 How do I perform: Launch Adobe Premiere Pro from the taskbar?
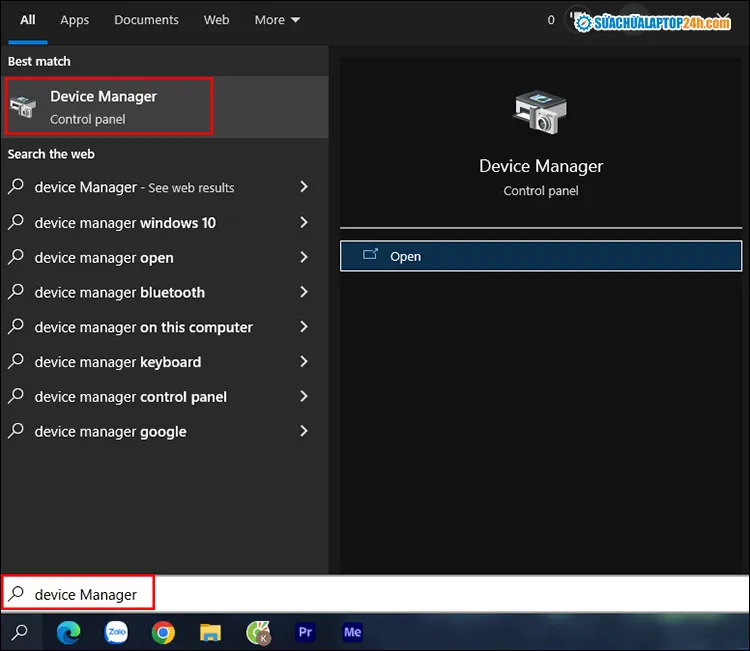[306, 632]
